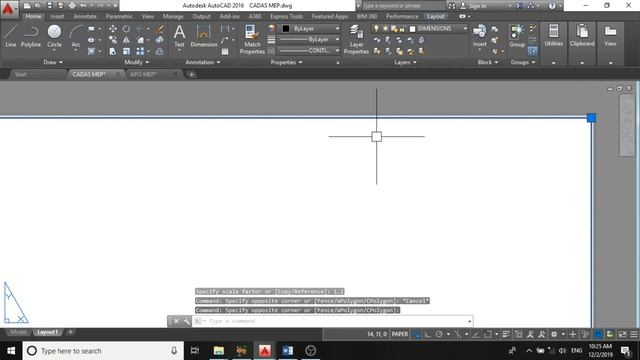Select the Copy tool in Modify panel

(113, 40)
